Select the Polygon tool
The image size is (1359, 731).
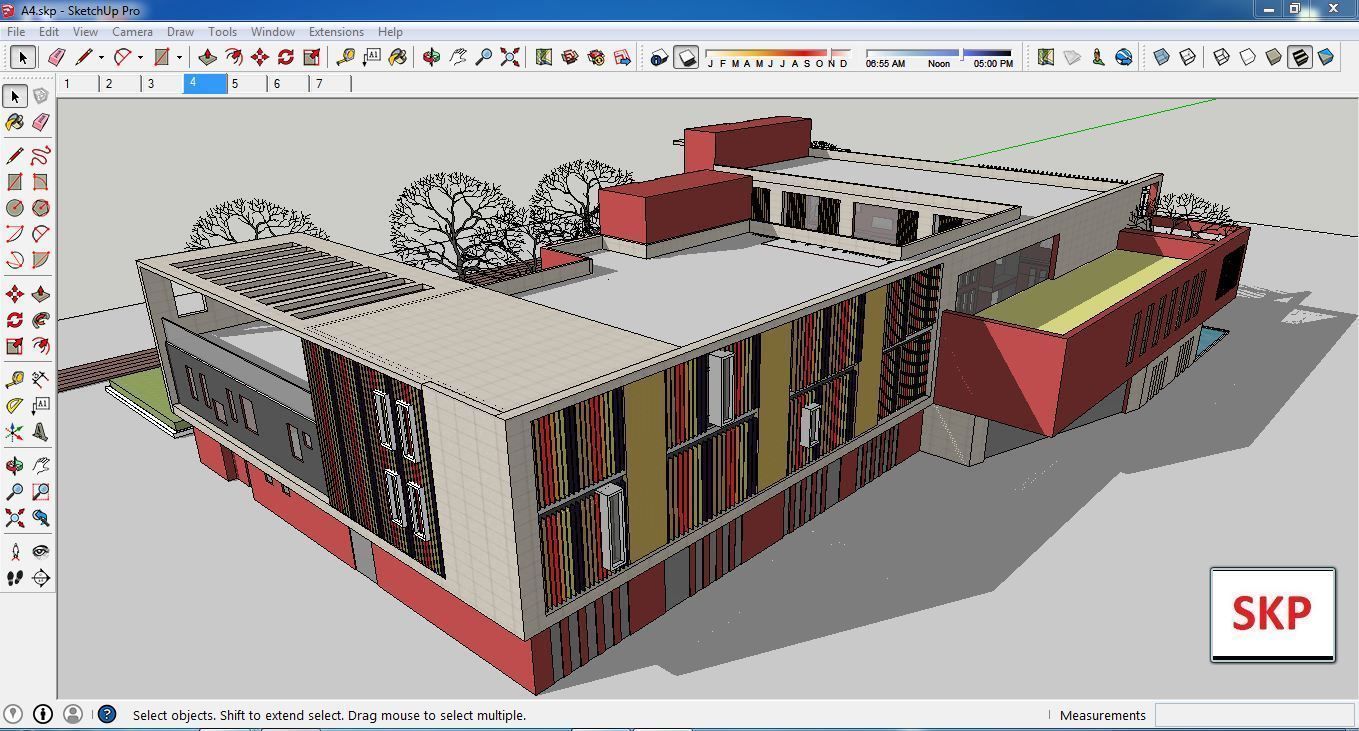(x=41, y=208)
